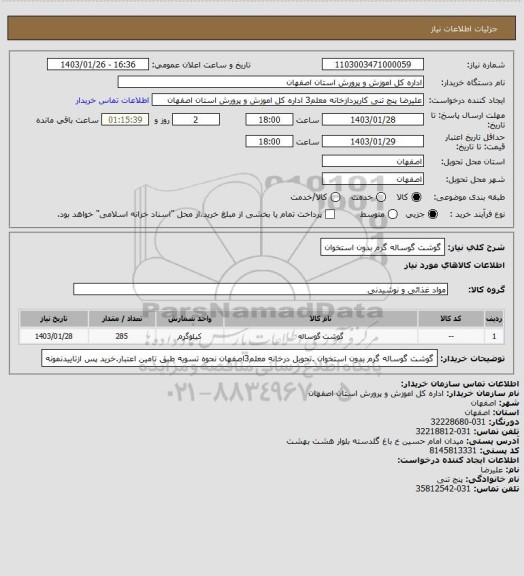
Task: Select the جزیی purchase type radio
Action: (433, 214)
